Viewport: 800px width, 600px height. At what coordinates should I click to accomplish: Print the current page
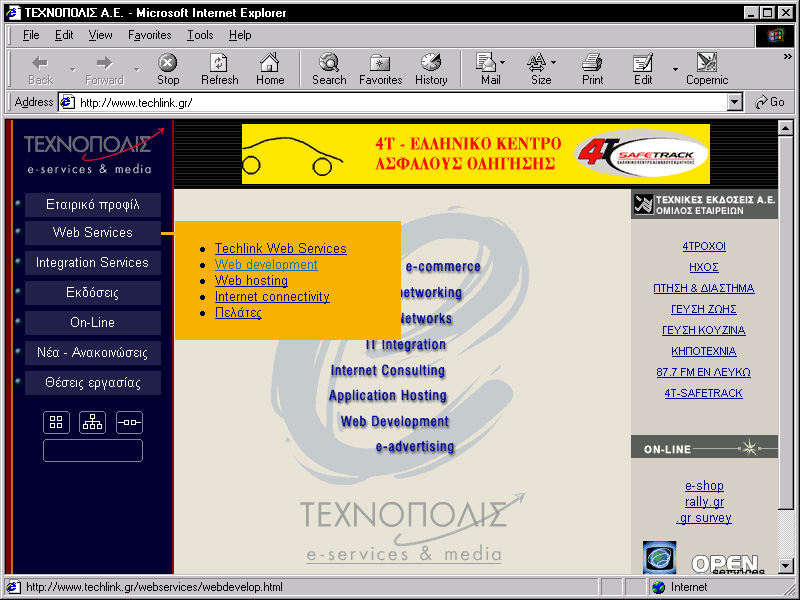click(592, 70)
